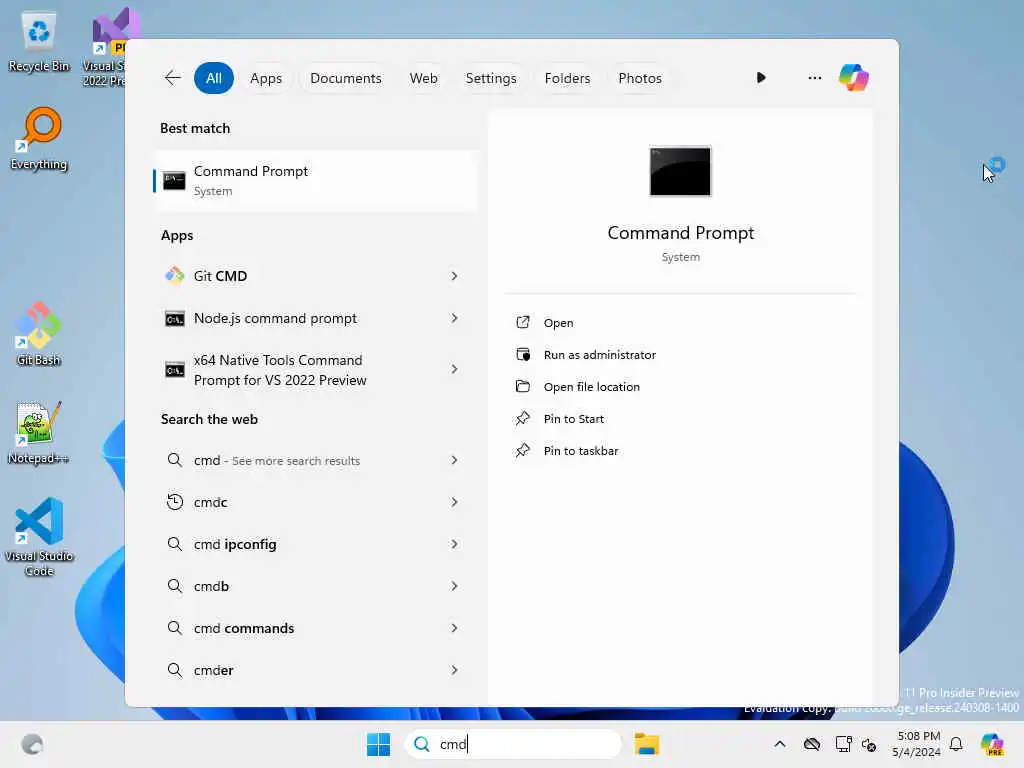1024x768 pixels.
Task: Show hidden icons with tray chevron
Action: (780, 744)
